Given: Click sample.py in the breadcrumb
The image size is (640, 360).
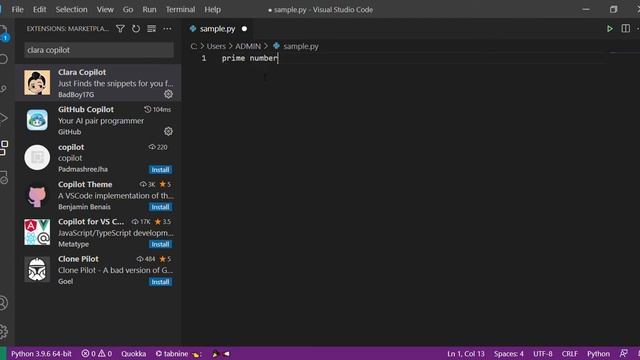Looking at the screenshot, I should 301,46.
